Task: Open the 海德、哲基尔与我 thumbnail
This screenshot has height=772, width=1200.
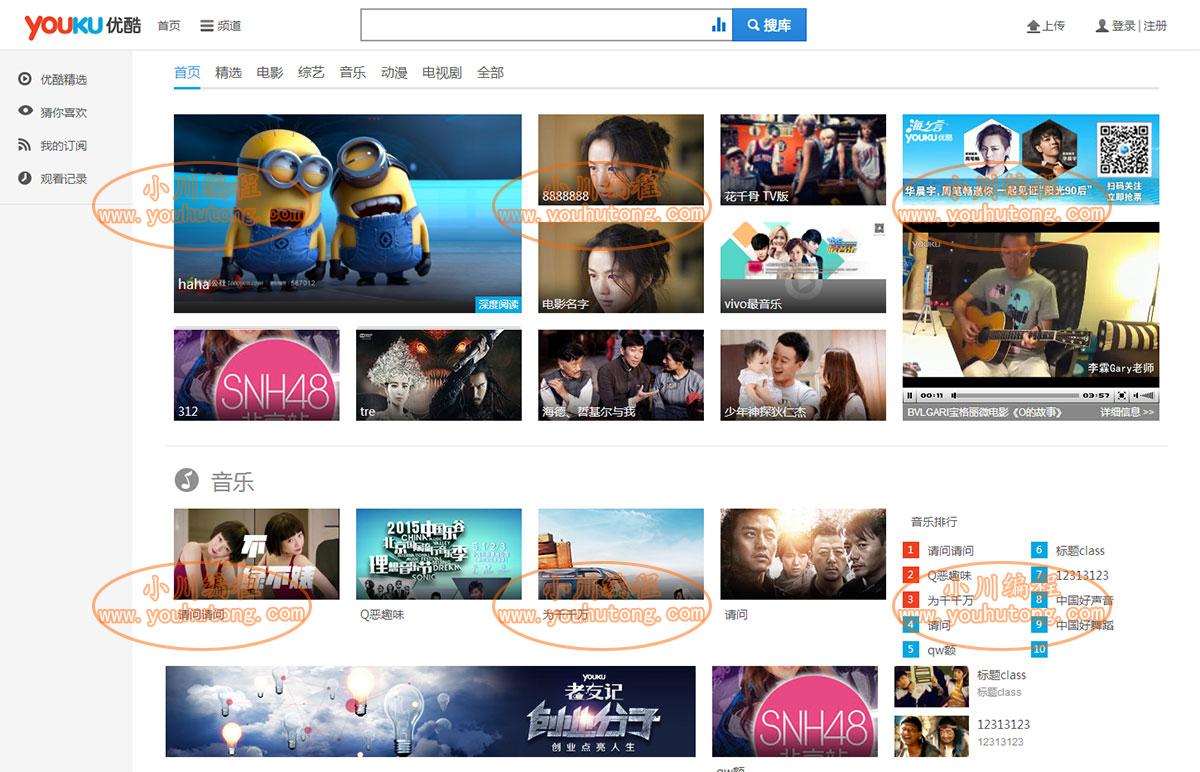Action: pyautogui.click(x=621, y=375)
